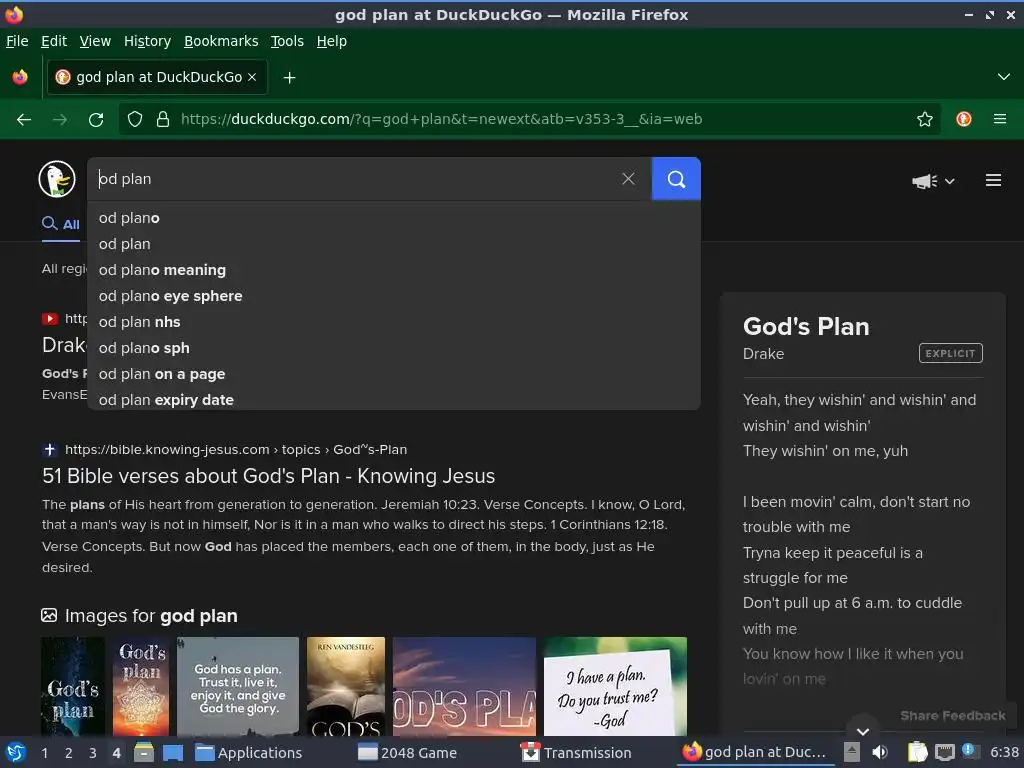Choose suggestion 'od plano eye sphere'
The width and height of the screenshot is (1024, 768).
394,296
